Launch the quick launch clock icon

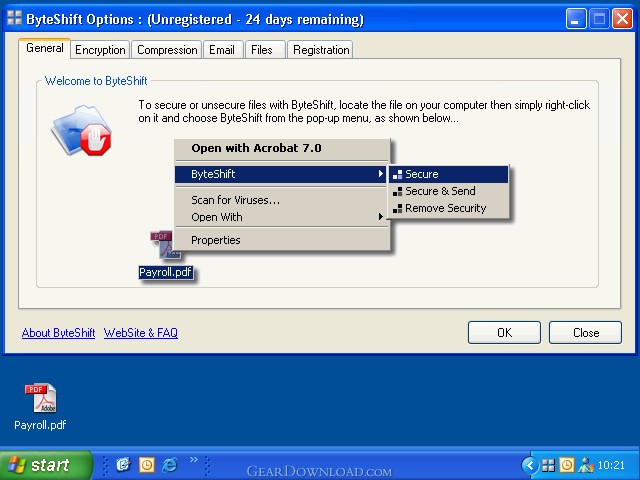[147, 464]
